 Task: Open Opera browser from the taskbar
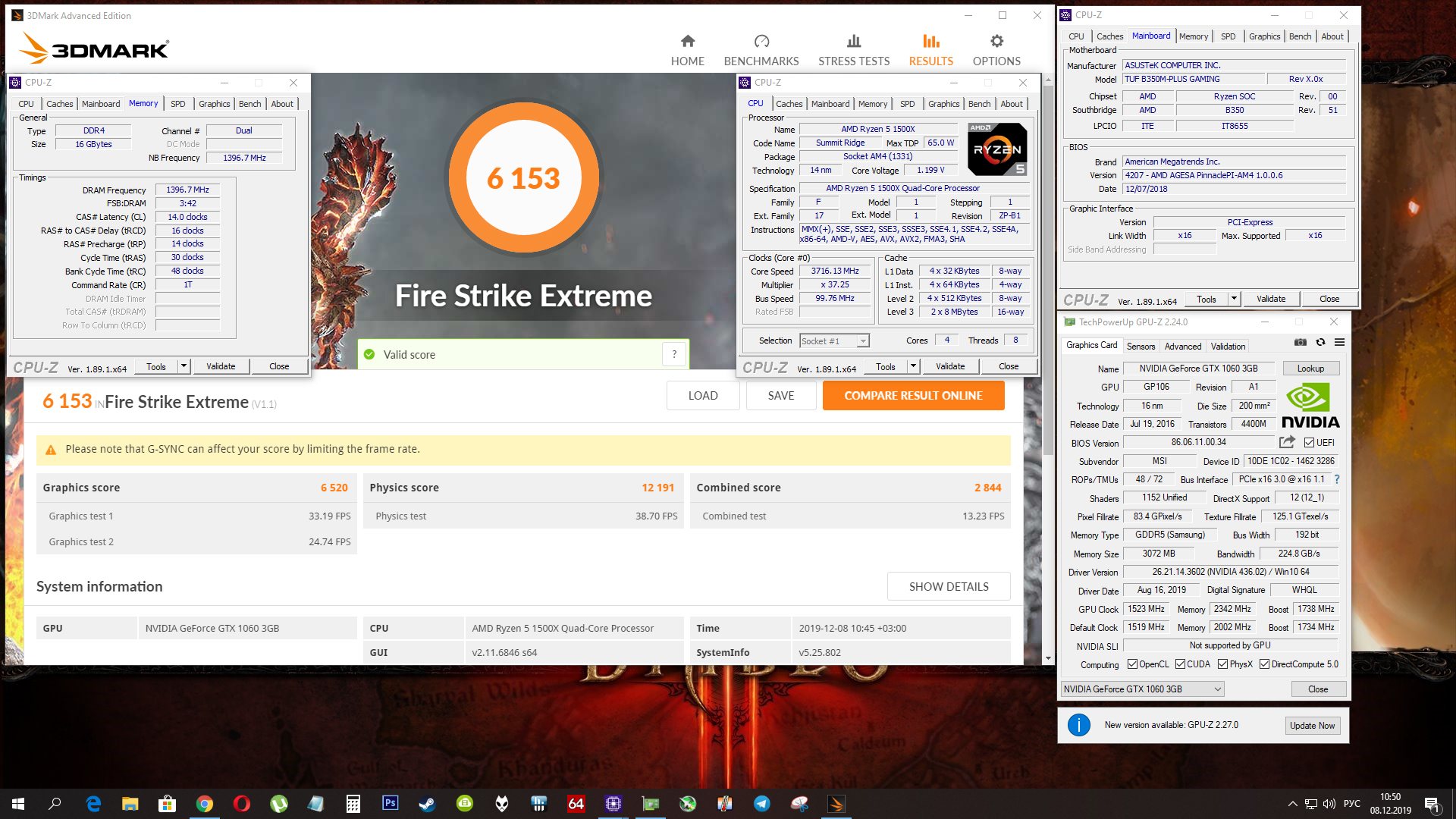(242, 804)
